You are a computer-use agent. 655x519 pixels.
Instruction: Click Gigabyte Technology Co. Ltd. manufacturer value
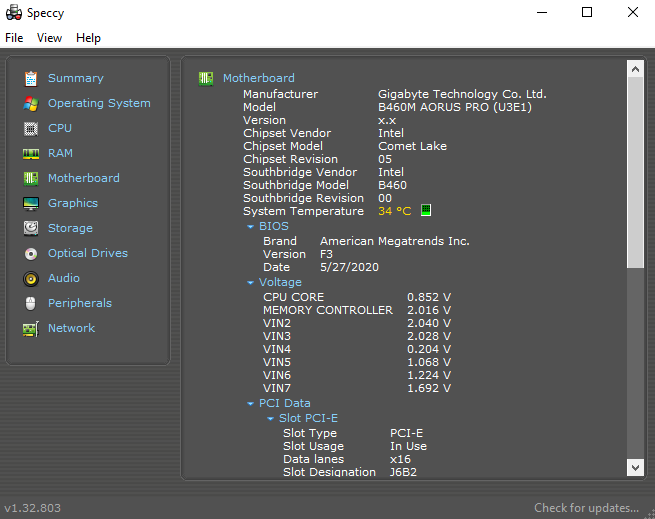pyautogui.click(x=462, y=94)
